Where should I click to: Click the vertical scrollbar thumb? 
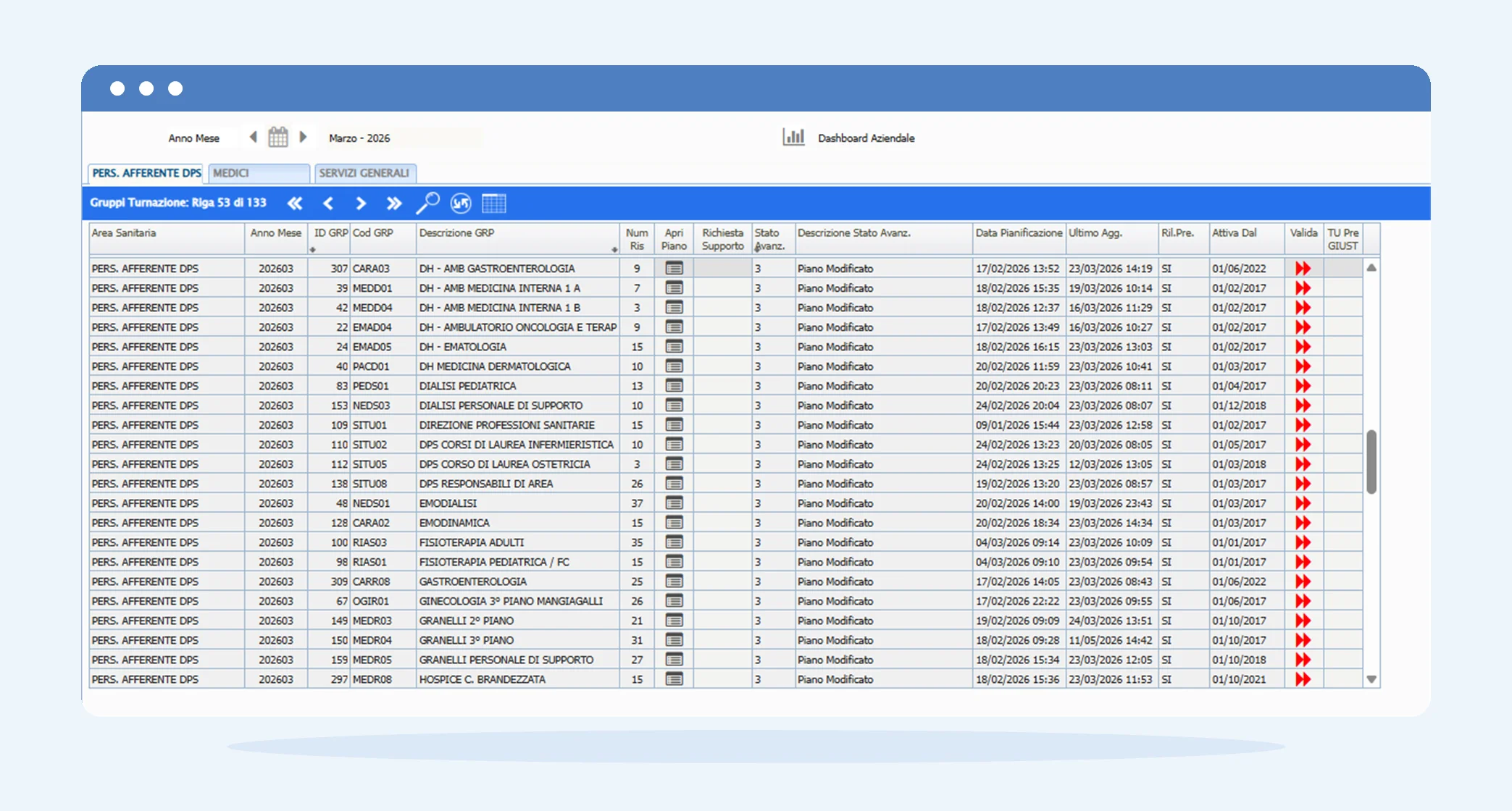coord(1371,462)
